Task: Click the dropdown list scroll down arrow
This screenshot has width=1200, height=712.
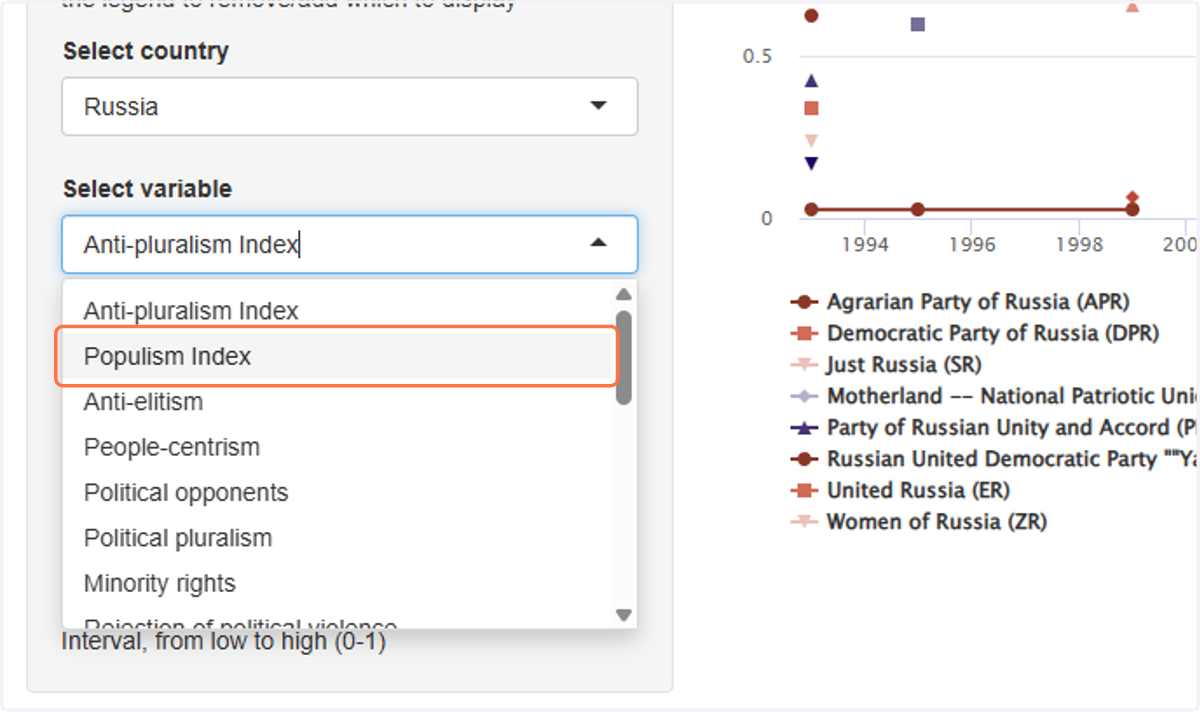Action: tap(624, 615)
